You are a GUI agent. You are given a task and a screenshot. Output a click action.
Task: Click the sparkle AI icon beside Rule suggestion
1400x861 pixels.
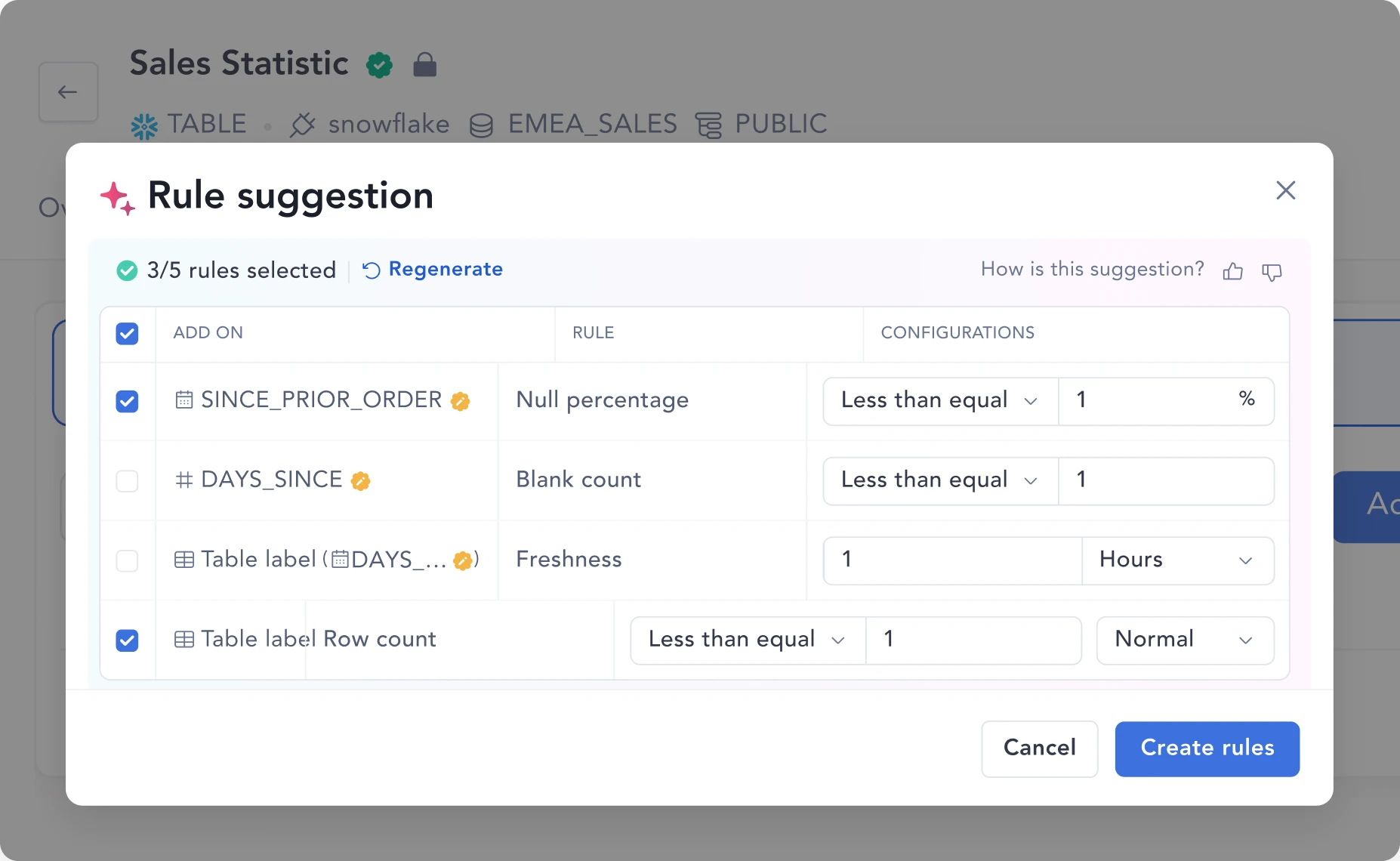pos(118,198)
